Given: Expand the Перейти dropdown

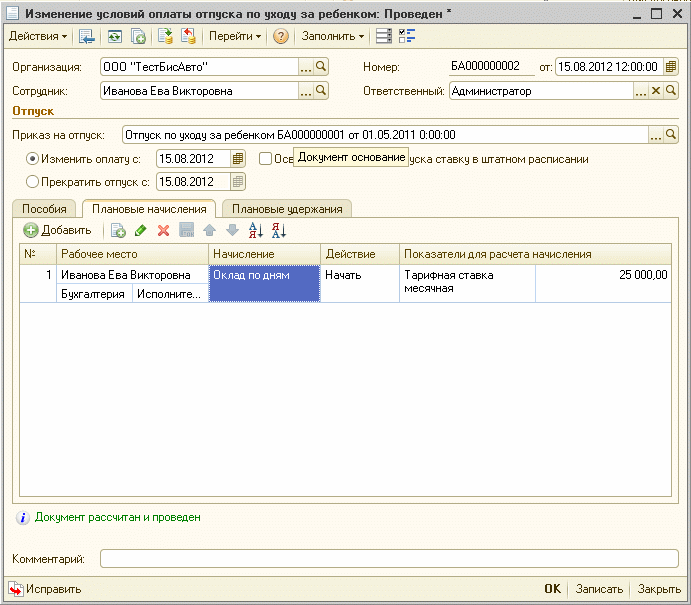Looking at the screenshot, I should click(235, 36).
